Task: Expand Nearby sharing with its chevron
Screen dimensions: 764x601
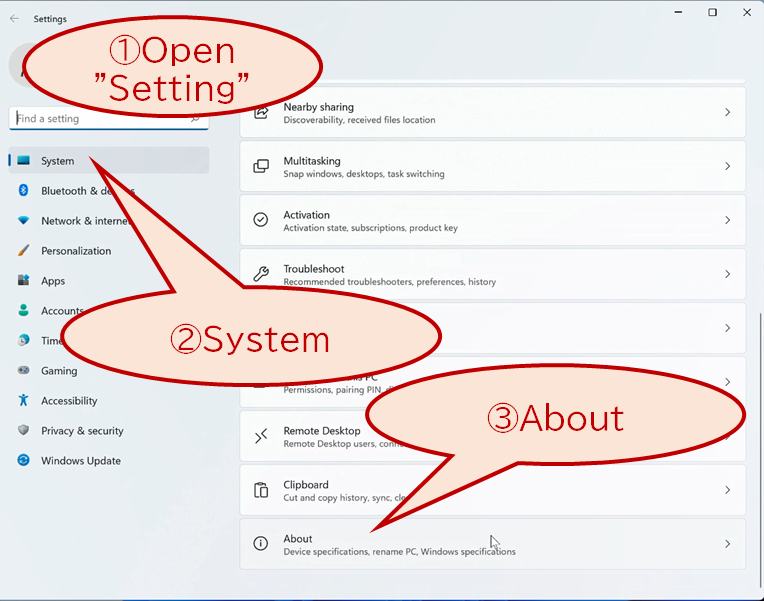Action: pyautogui.click(x=727, y=112)
